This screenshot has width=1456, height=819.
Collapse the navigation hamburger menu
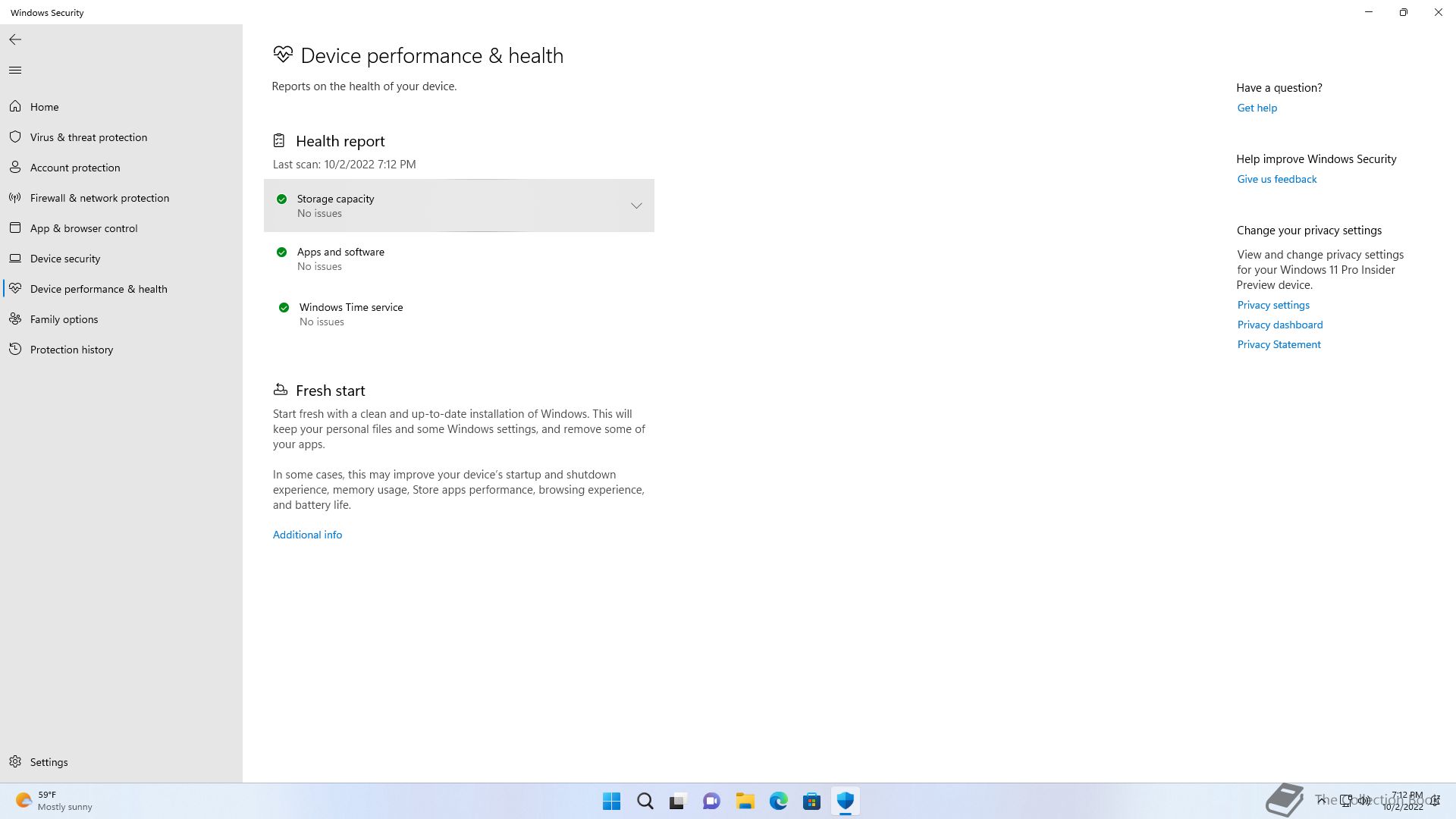click(x=15, y=71)
